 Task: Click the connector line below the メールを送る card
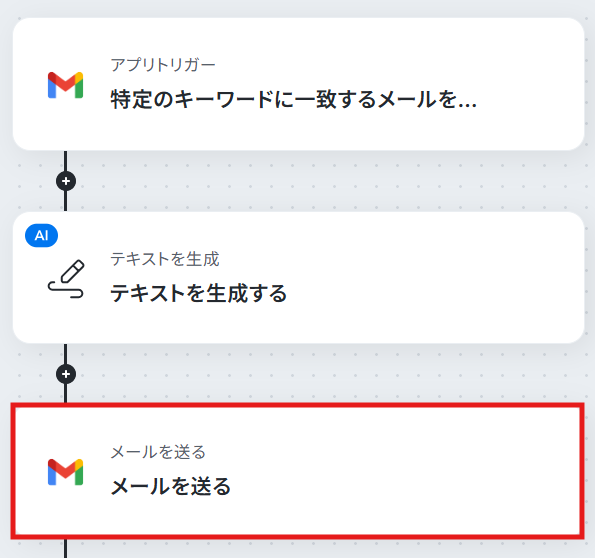(x=66, y=548)
